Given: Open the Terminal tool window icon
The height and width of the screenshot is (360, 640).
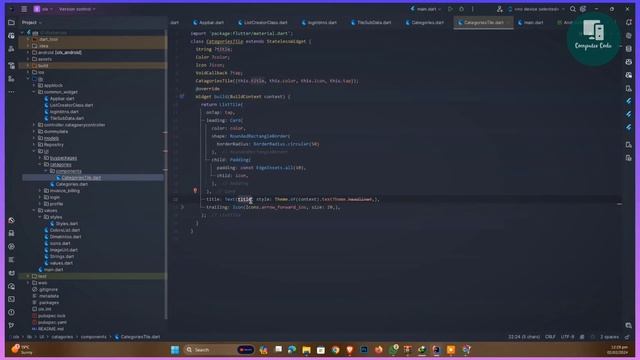Looking at the screenshot, I should coord(11,299).
